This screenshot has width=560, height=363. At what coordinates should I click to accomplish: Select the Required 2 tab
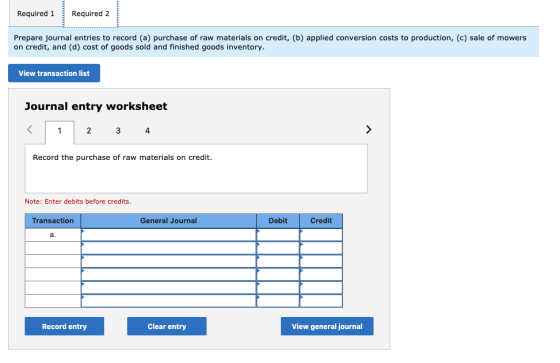90,14
